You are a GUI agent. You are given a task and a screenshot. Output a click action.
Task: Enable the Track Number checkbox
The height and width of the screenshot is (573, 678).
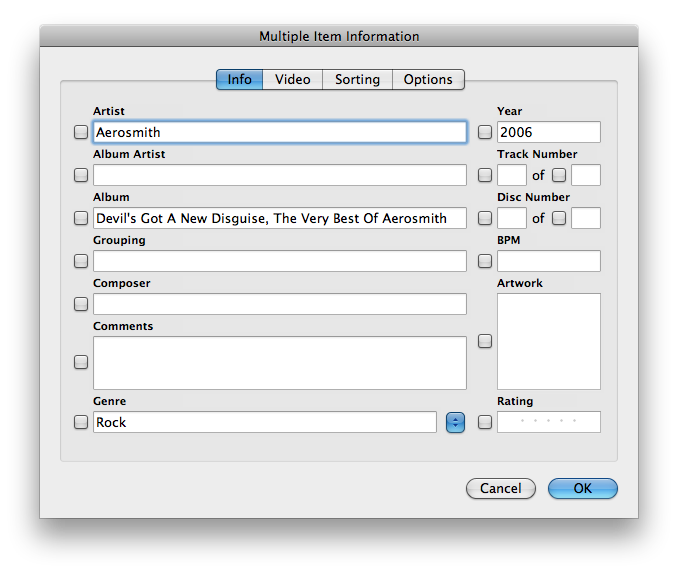(x=485, y=175)
